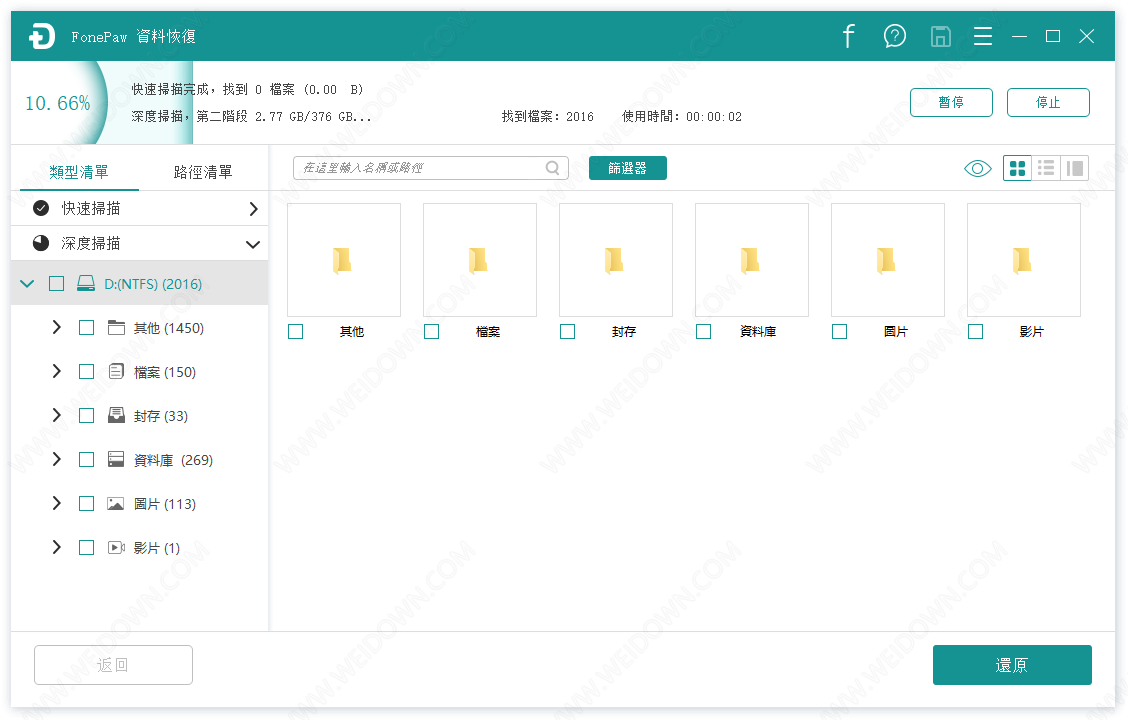Screen dimensions: 1128x720
Task: Open the 檔案 folder thumbnail
Action: 480,260
